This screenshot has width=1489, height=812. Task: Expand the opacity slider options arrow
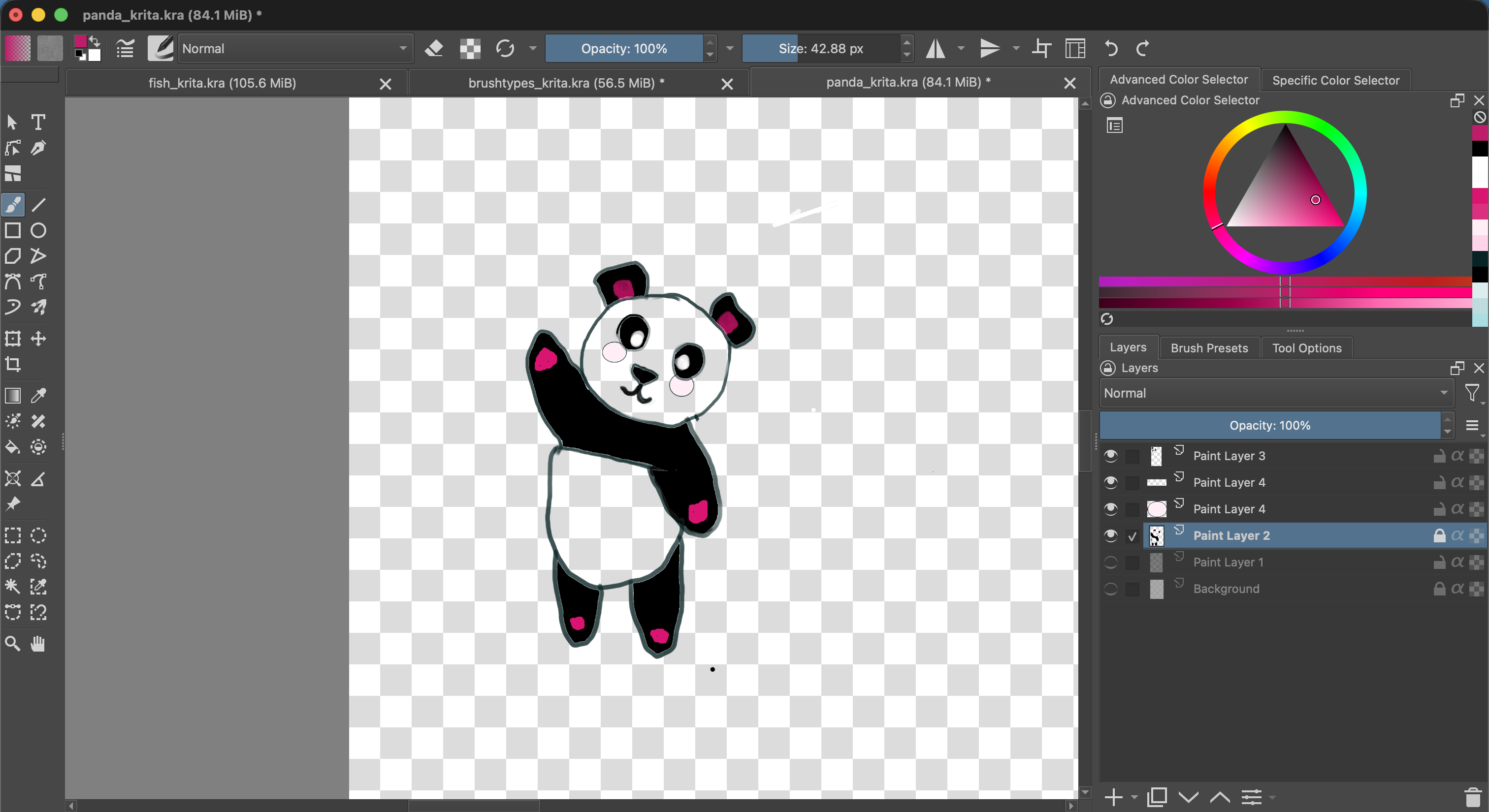[729, 49]
